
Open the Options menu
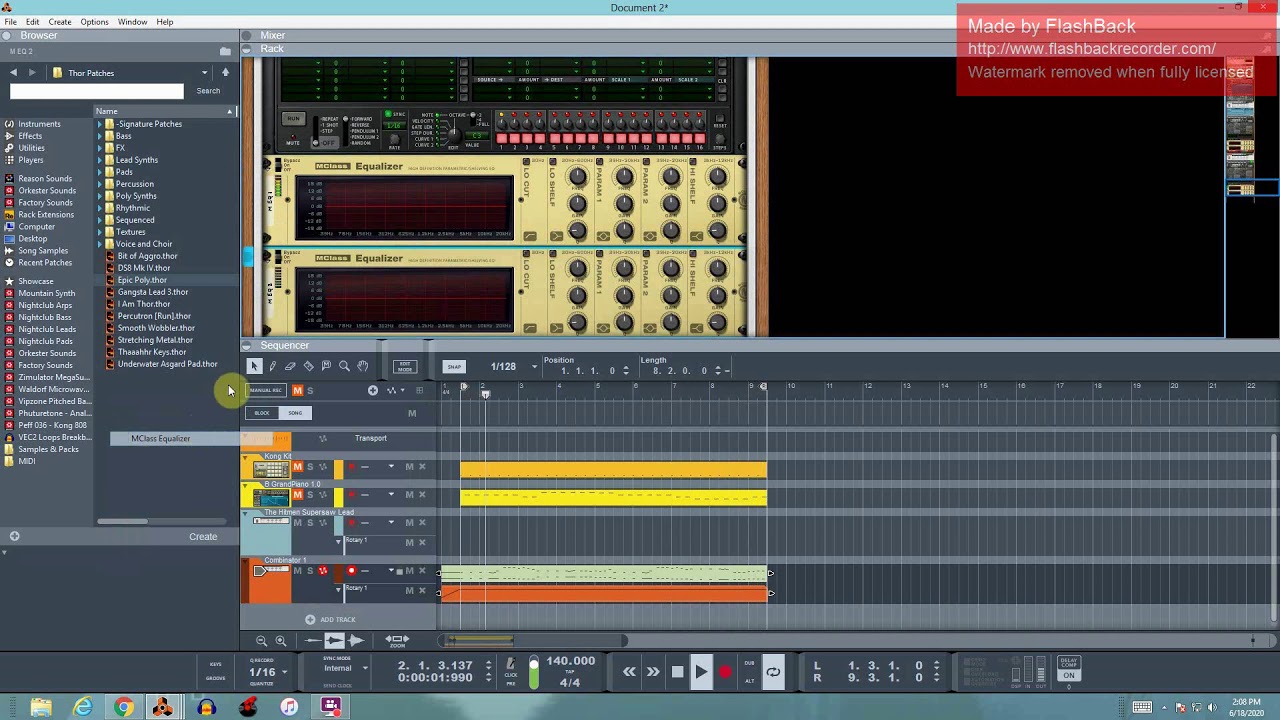(94, 22)
